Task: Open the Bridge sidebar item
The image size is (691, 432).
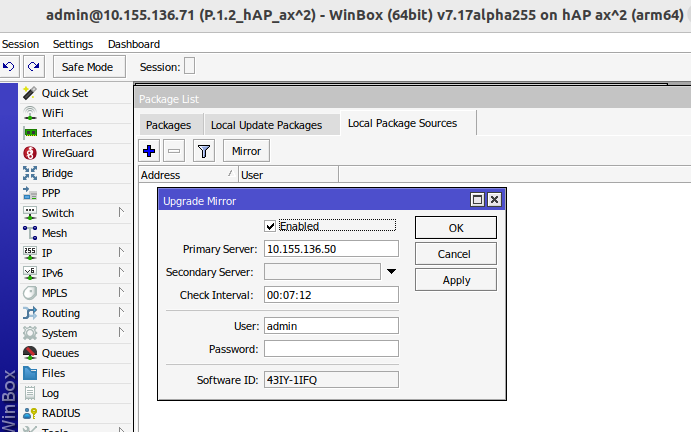Action: pyautogui.click(x=57, y=173)
